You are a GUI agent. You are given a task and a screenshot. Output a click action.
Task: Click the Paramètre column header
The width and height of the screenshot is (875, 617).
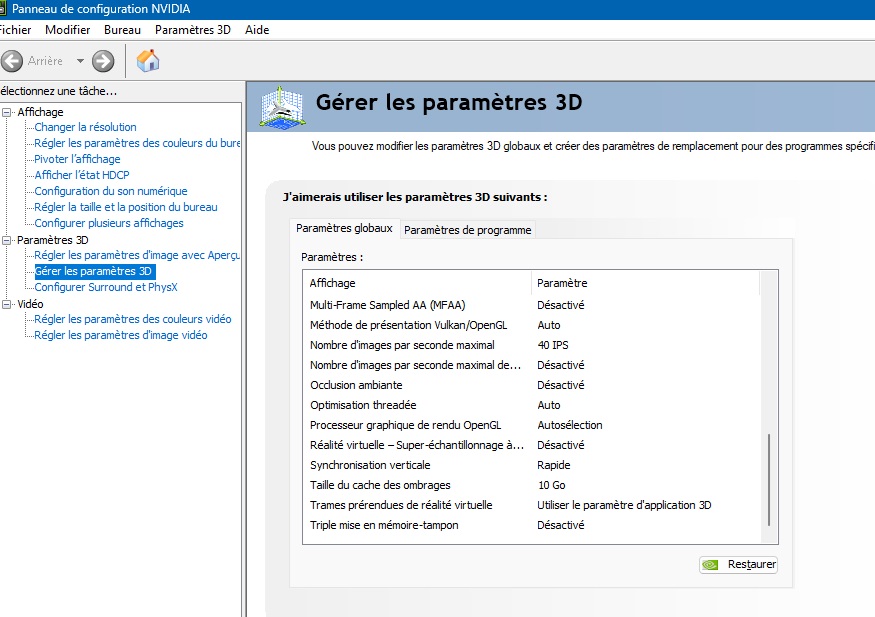click(x=645, y=283)
